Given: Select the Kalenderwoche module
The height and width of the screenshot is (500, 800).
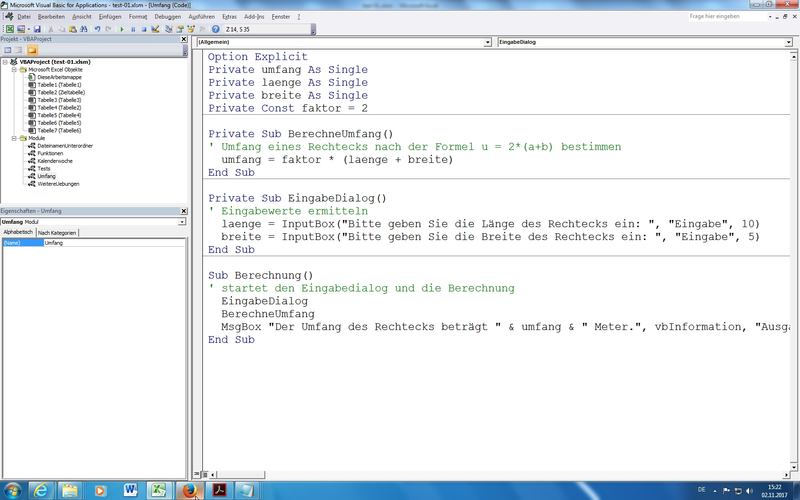Looking at the screenshot, I should point(56,161).
